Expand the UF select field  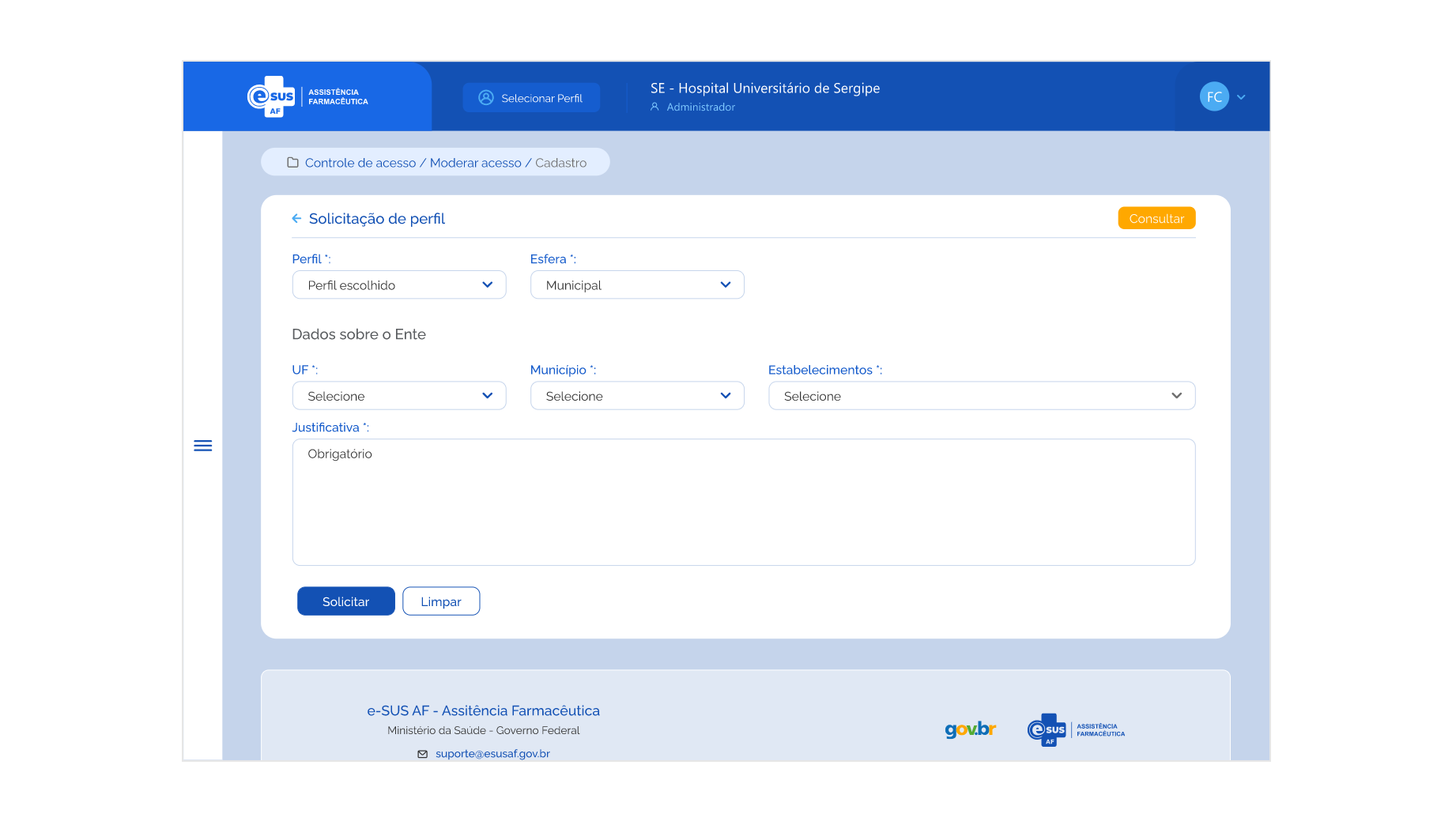click(x=398, y=396)
